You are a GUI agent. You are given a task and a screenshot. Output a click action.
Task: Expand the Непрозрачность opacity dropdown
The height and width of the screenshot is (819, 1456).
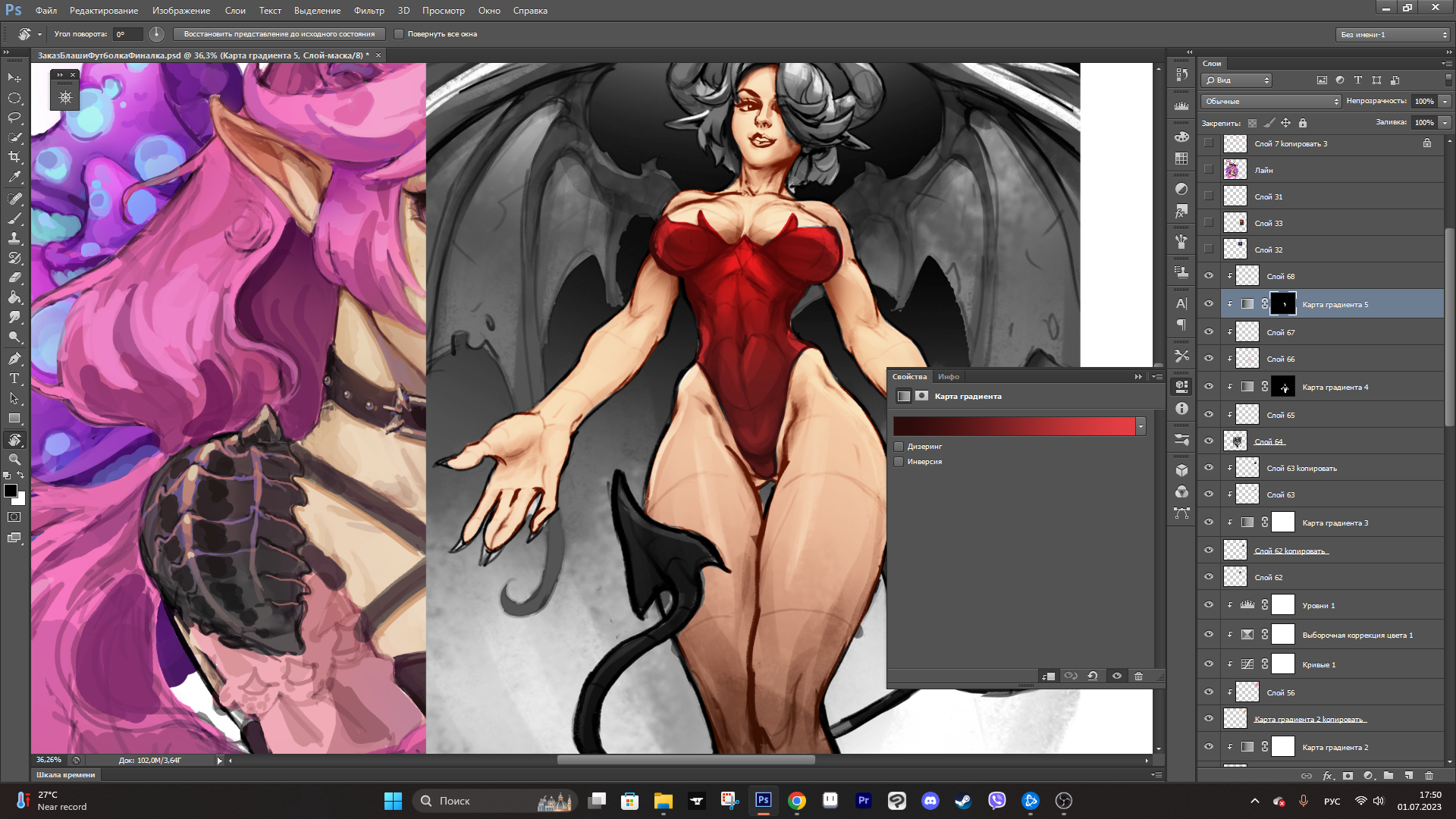(1445, 101)
